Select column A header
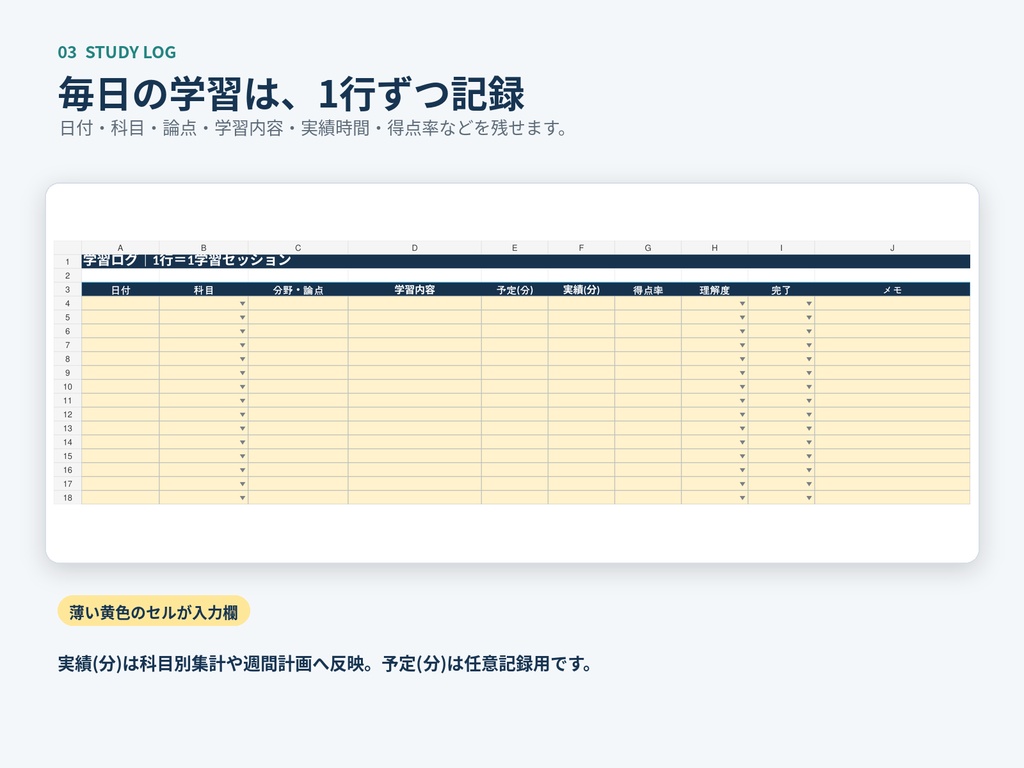Image resolution: width=1024 pixels, height=768 pixels. 120,248
